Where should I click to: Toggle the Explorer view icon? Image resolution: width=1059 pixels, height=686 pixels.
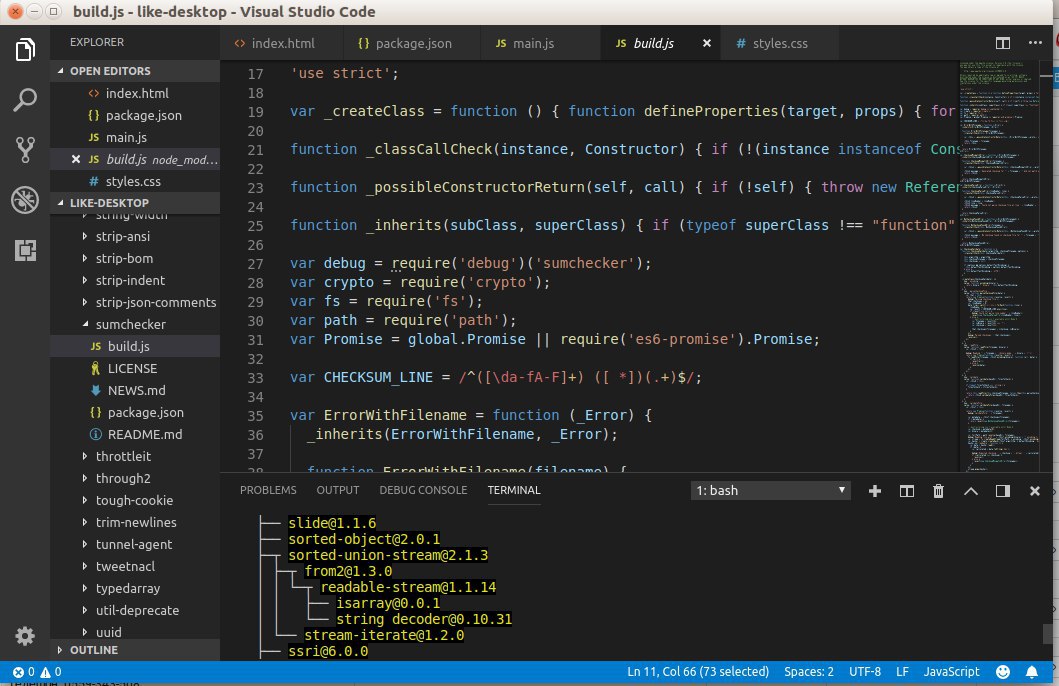click(26, 49)
